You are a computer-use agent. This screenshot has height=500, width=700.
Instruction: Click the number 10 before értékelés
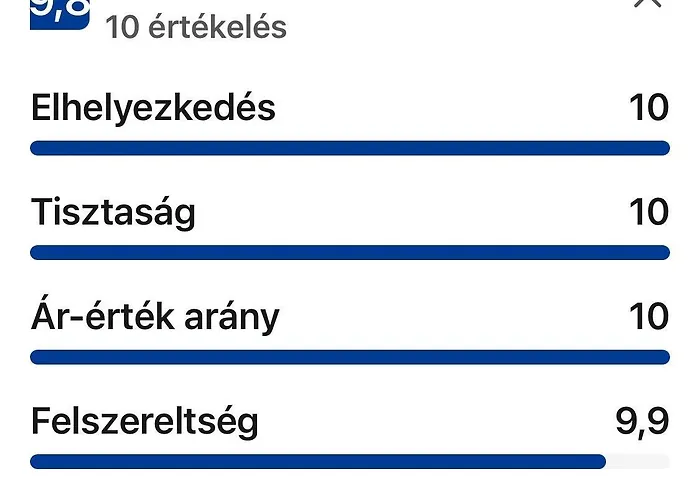coord(122,27)
